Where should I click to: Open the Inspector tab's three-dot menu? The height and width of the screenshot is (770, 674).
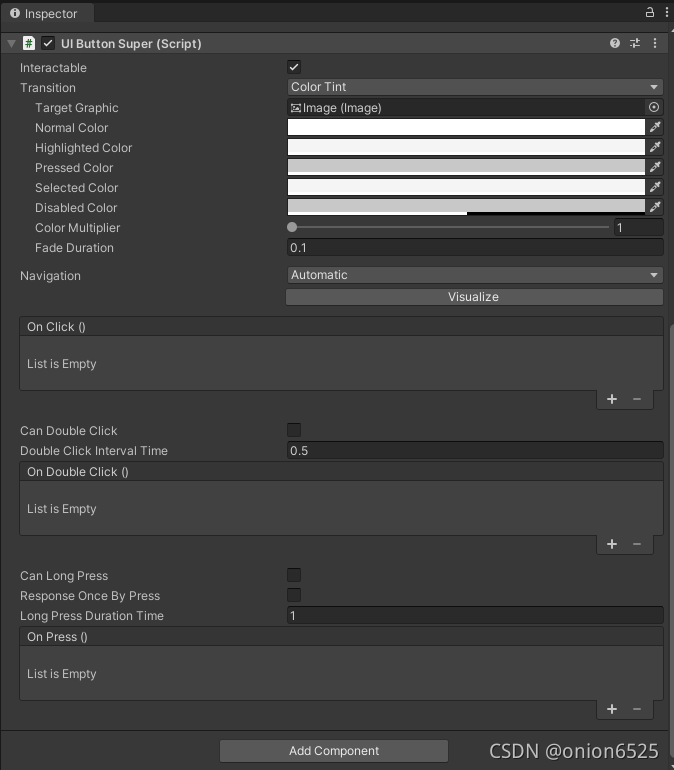coord(667,12)
